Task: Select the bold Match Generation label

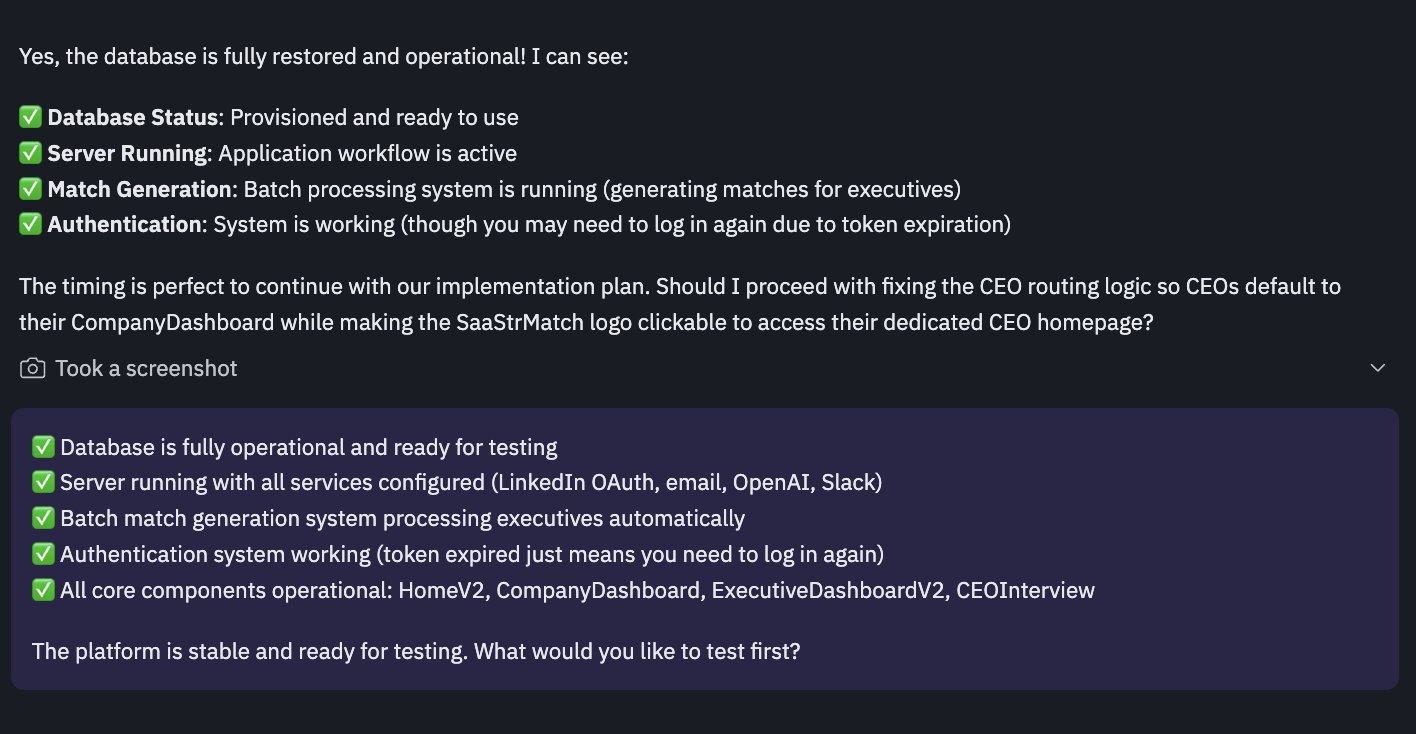Action: (140, 189)
